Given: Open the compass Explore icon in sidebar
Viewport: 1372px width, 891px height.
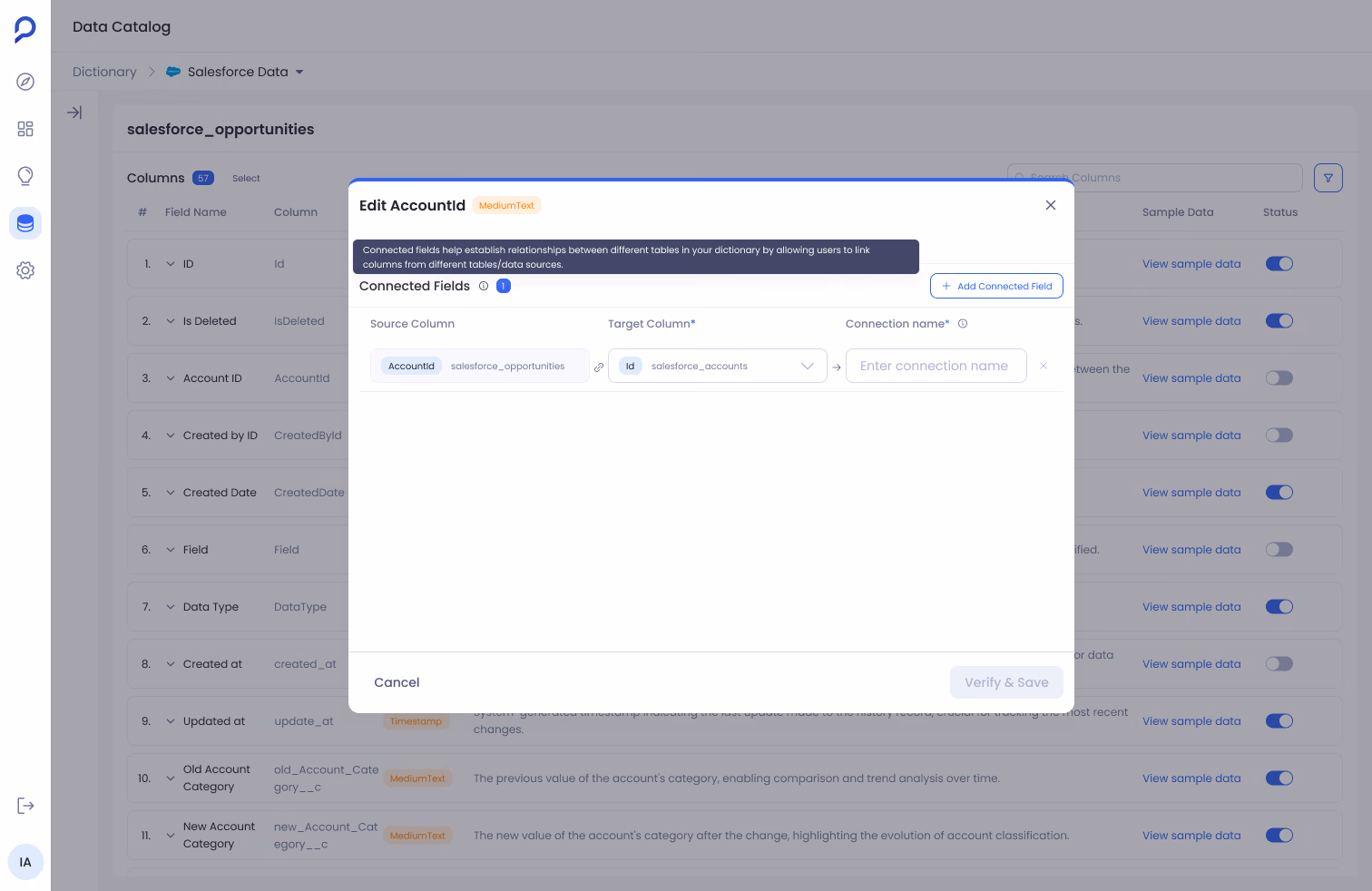Looking at the screenshot, I should 25,82.
